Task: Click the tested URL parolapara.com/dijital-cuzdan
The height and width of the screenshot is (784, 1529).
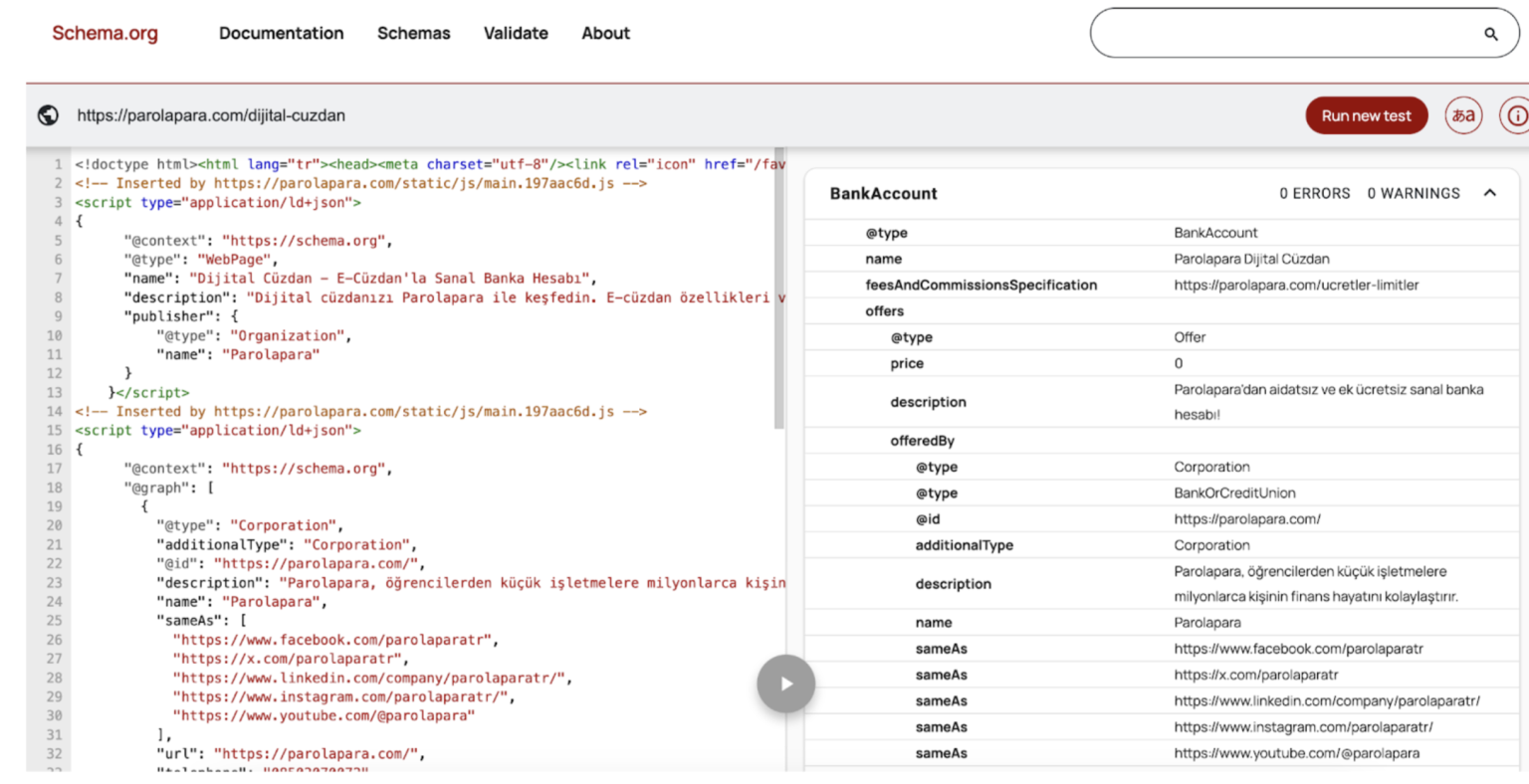Action: click(211, 115)
